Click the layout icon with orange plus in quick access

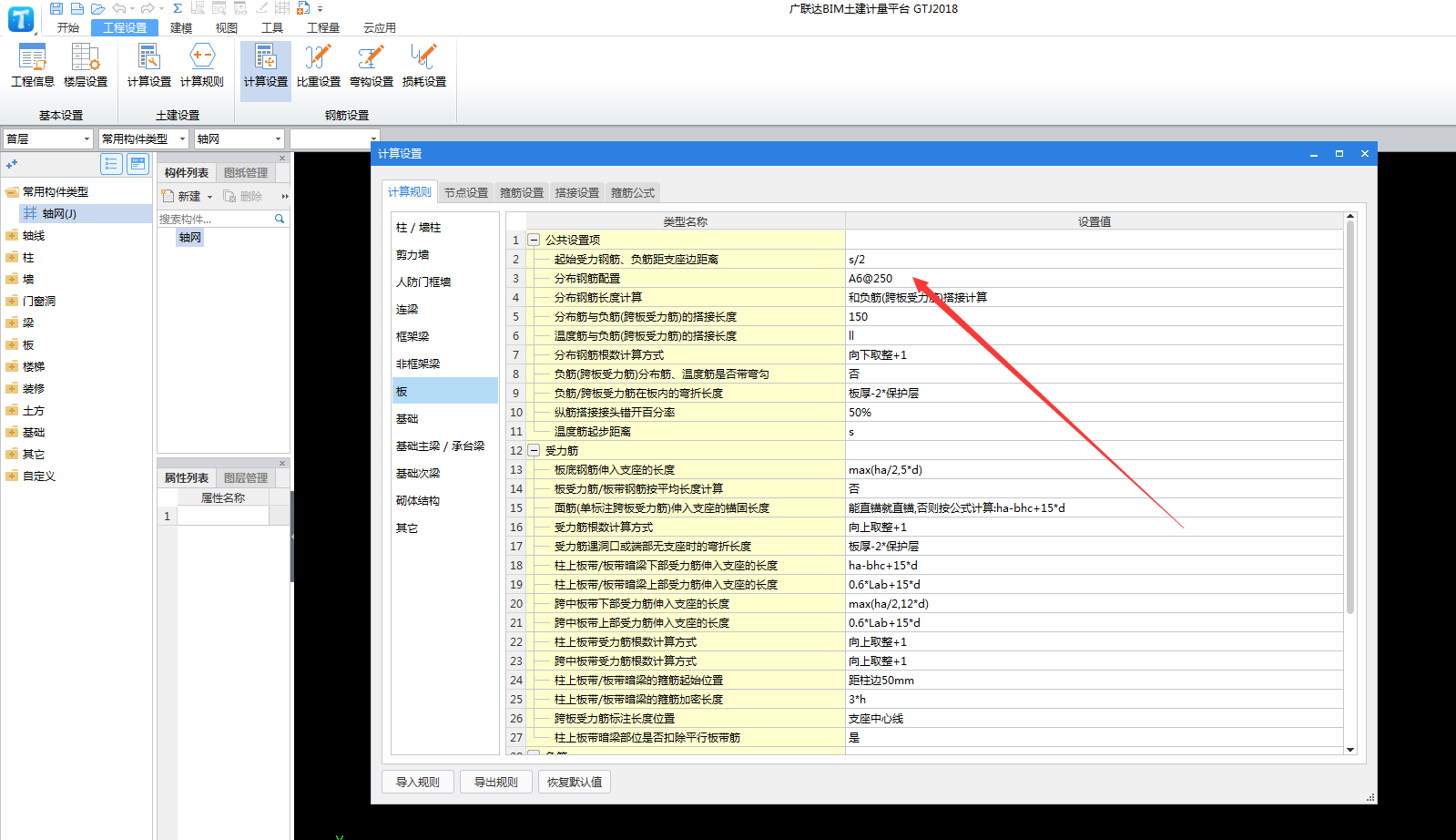[303, 8]
